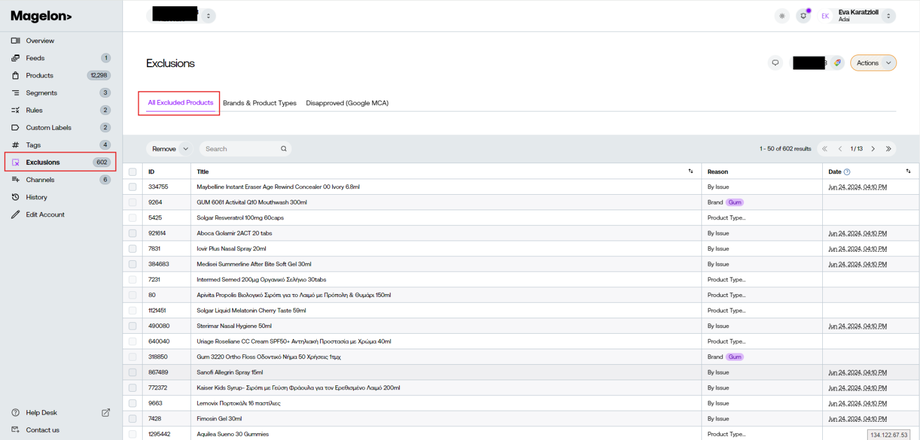Click the Exclusions sidebar icon
This screenshot has width=920, height=440.
[x=16, y=163]
